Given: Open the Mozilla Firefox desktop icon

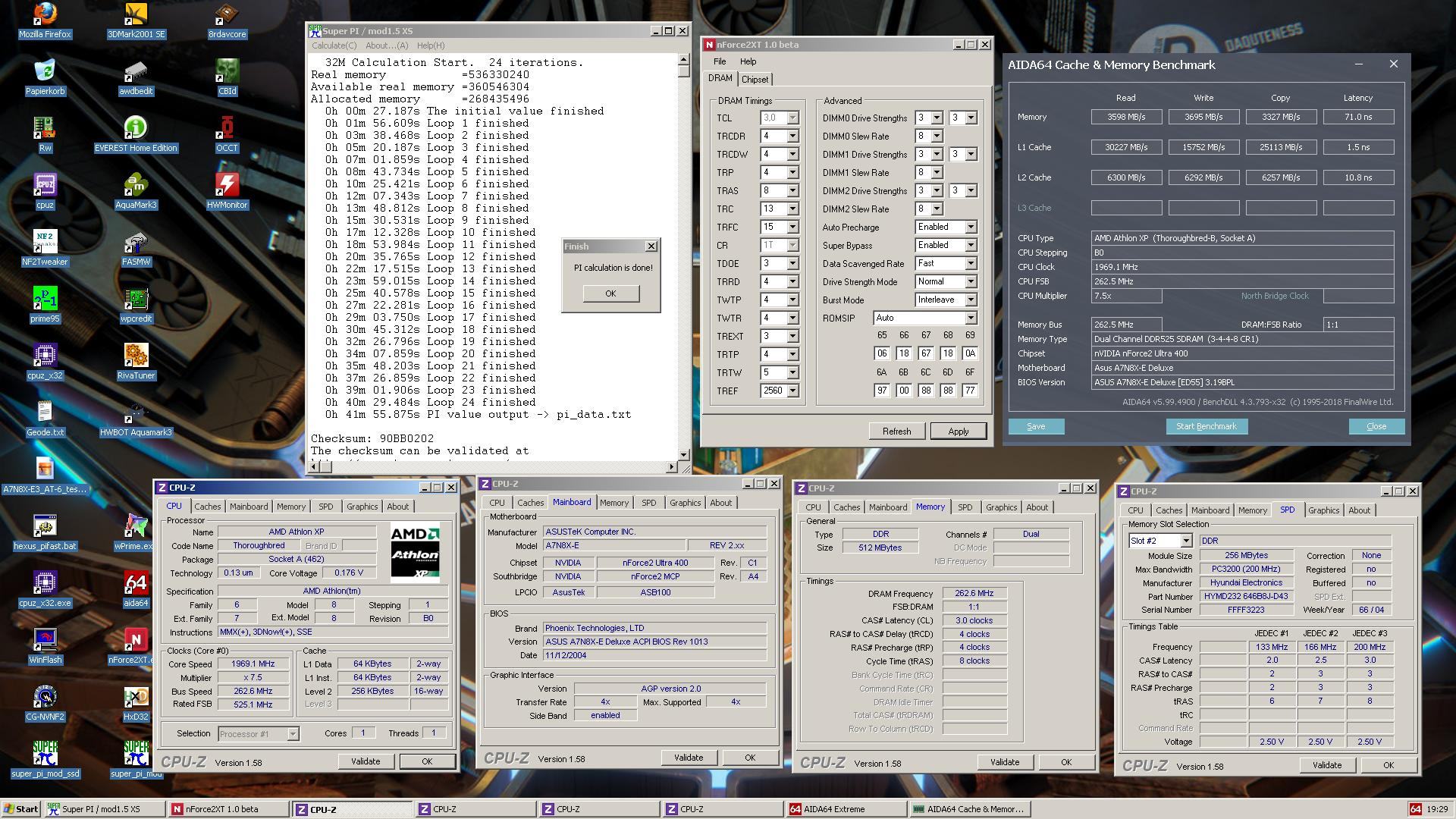Looking at the screenshot, I should [x=45, y=20].
